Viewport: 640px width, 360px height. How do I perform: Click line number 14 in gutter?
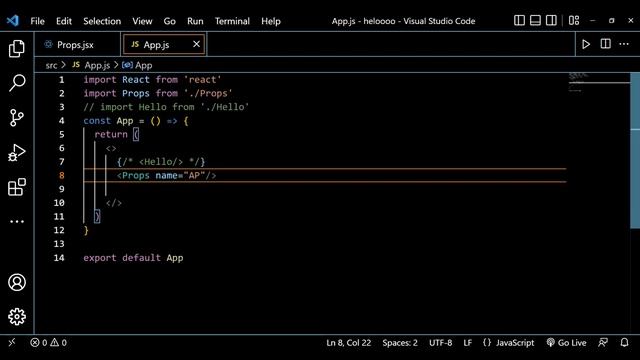(x=59, y=258)
